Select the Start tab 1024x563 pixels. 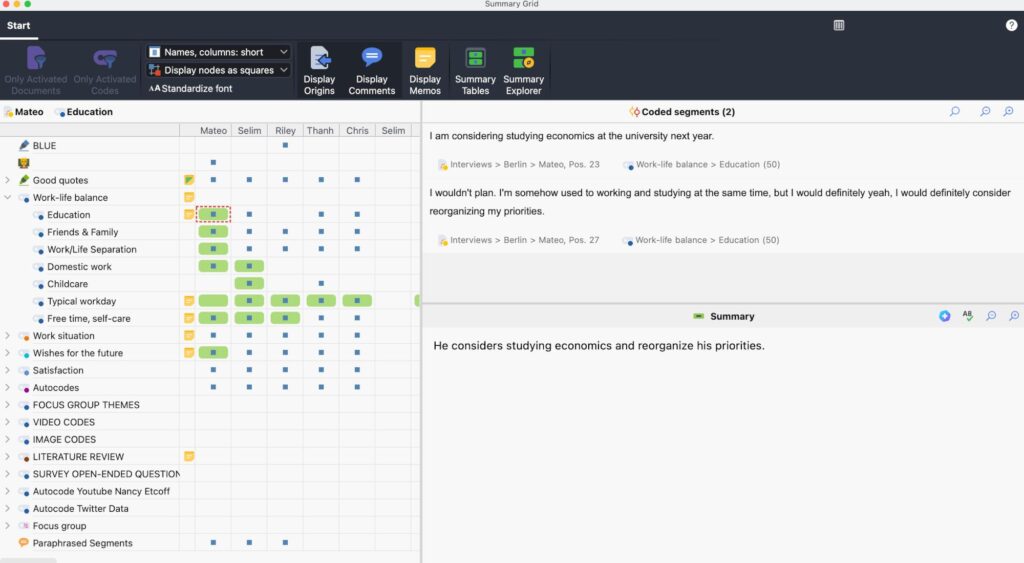18,25
